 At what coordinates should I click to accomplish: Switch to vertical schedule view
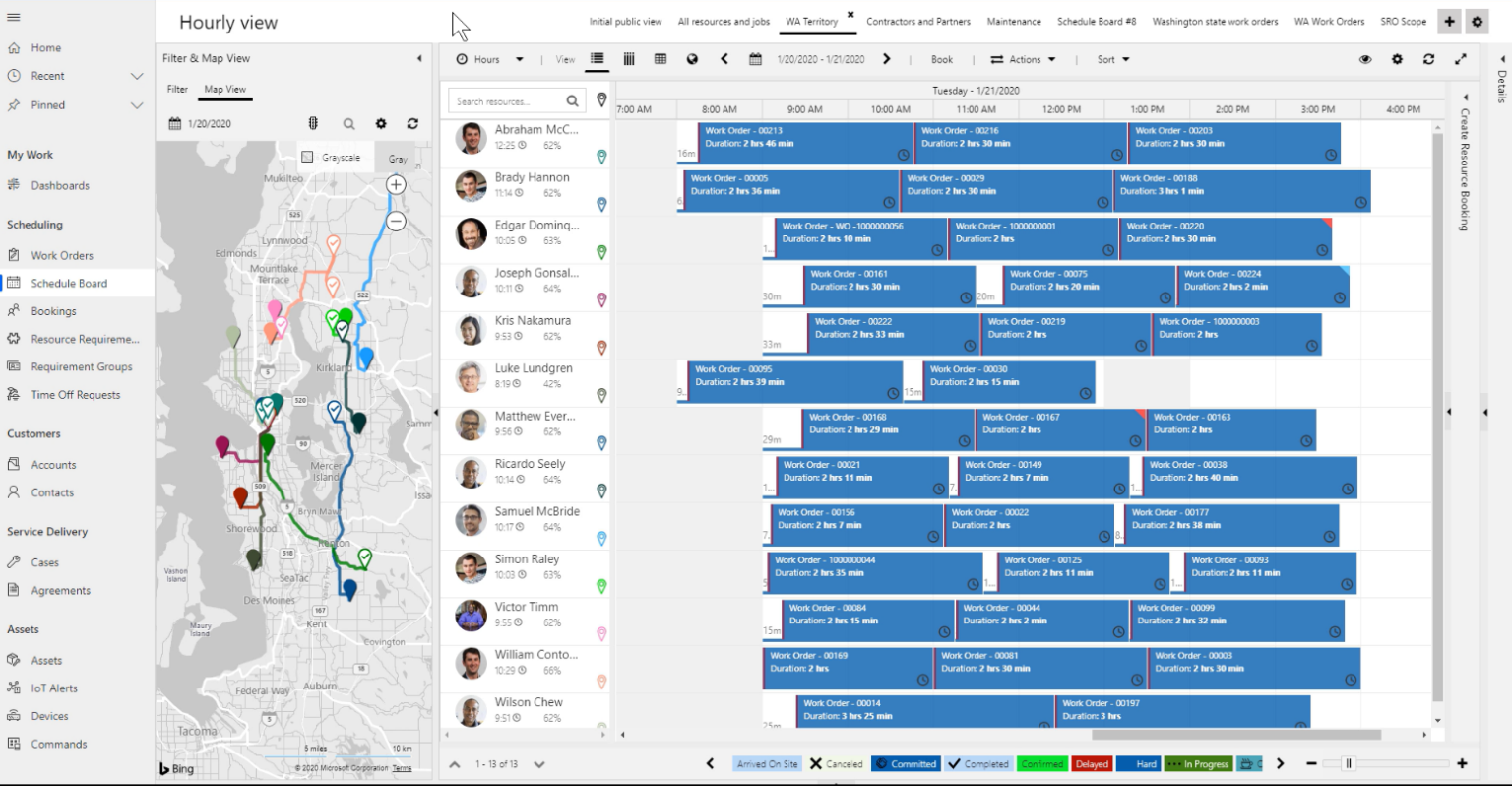click(629, 59)
